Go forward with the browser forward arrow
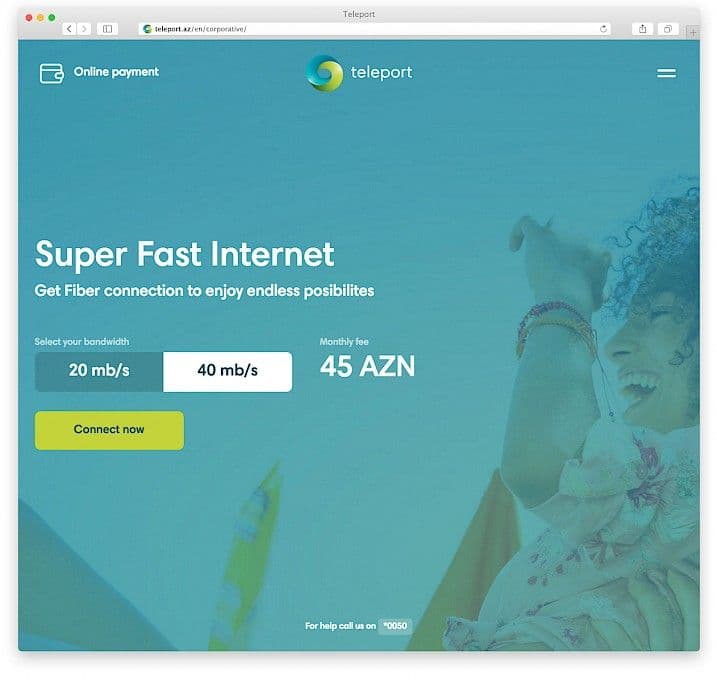 (84, 29)
